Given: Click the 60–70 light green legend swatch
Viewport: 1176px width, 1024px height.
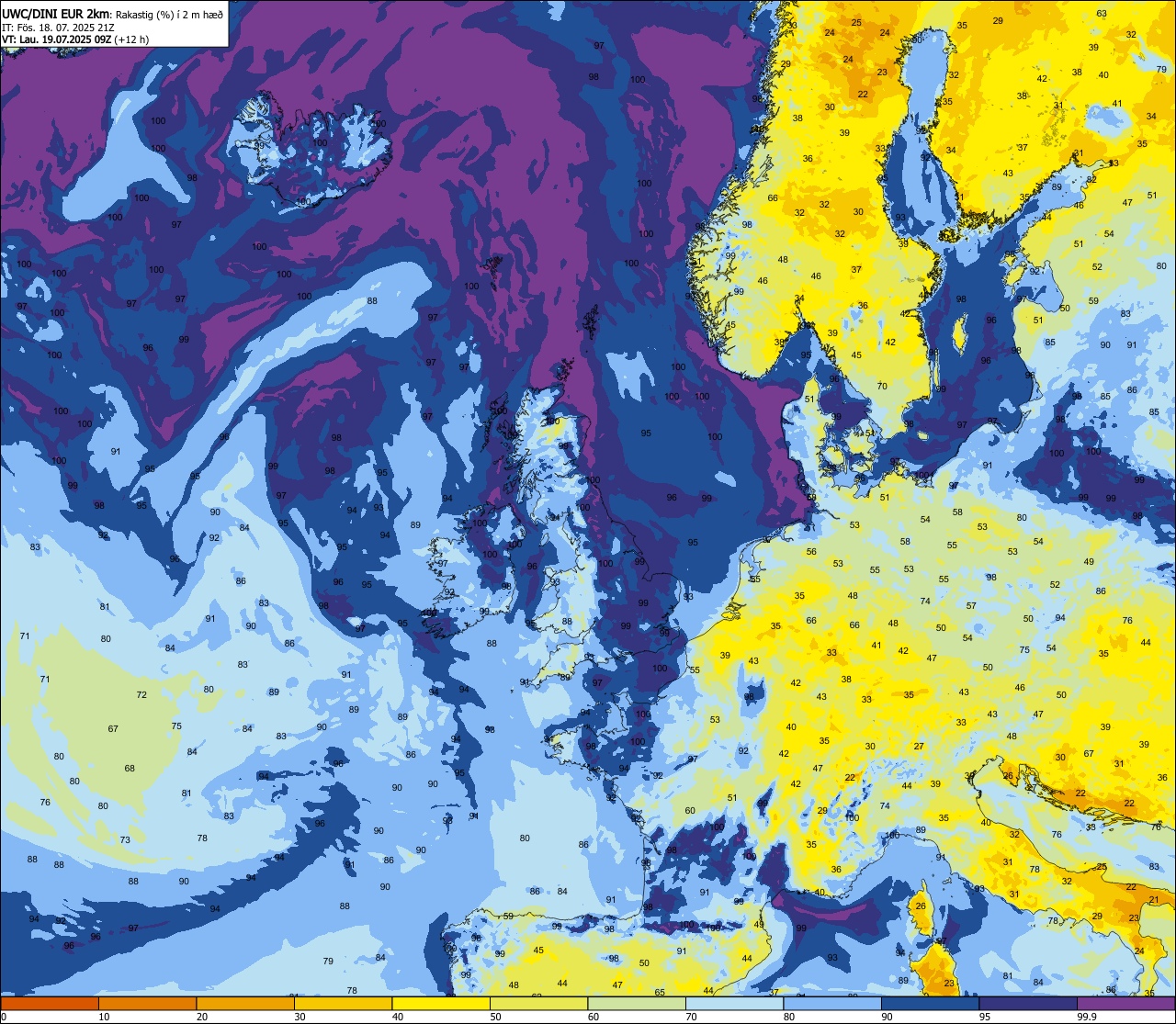Looking at the screenshot, I should click(x=637, y=1004).
